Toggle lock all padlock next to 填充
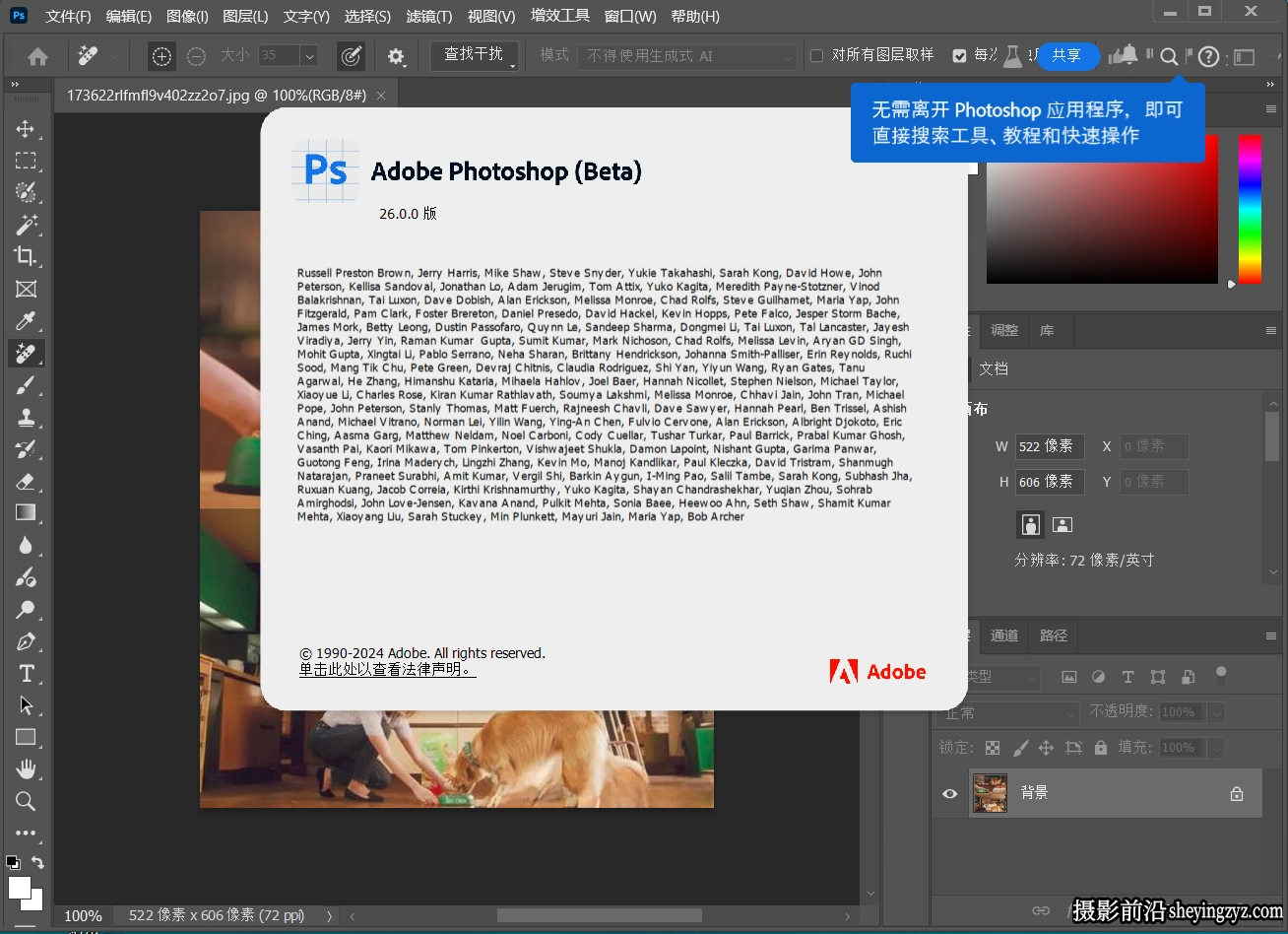Image resolution: width=1288 pixels, height=934 pixels. pos(1101,748)
